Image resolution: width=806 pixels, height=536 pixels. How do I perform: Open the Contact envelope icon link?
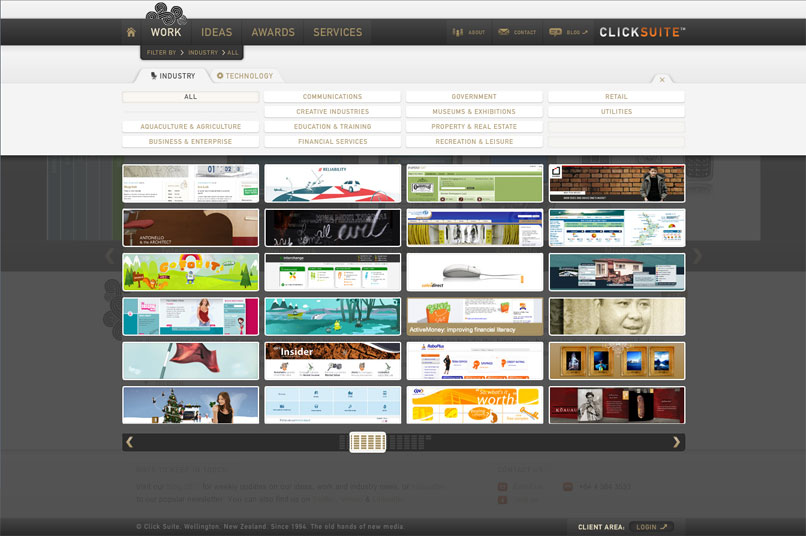517,32
